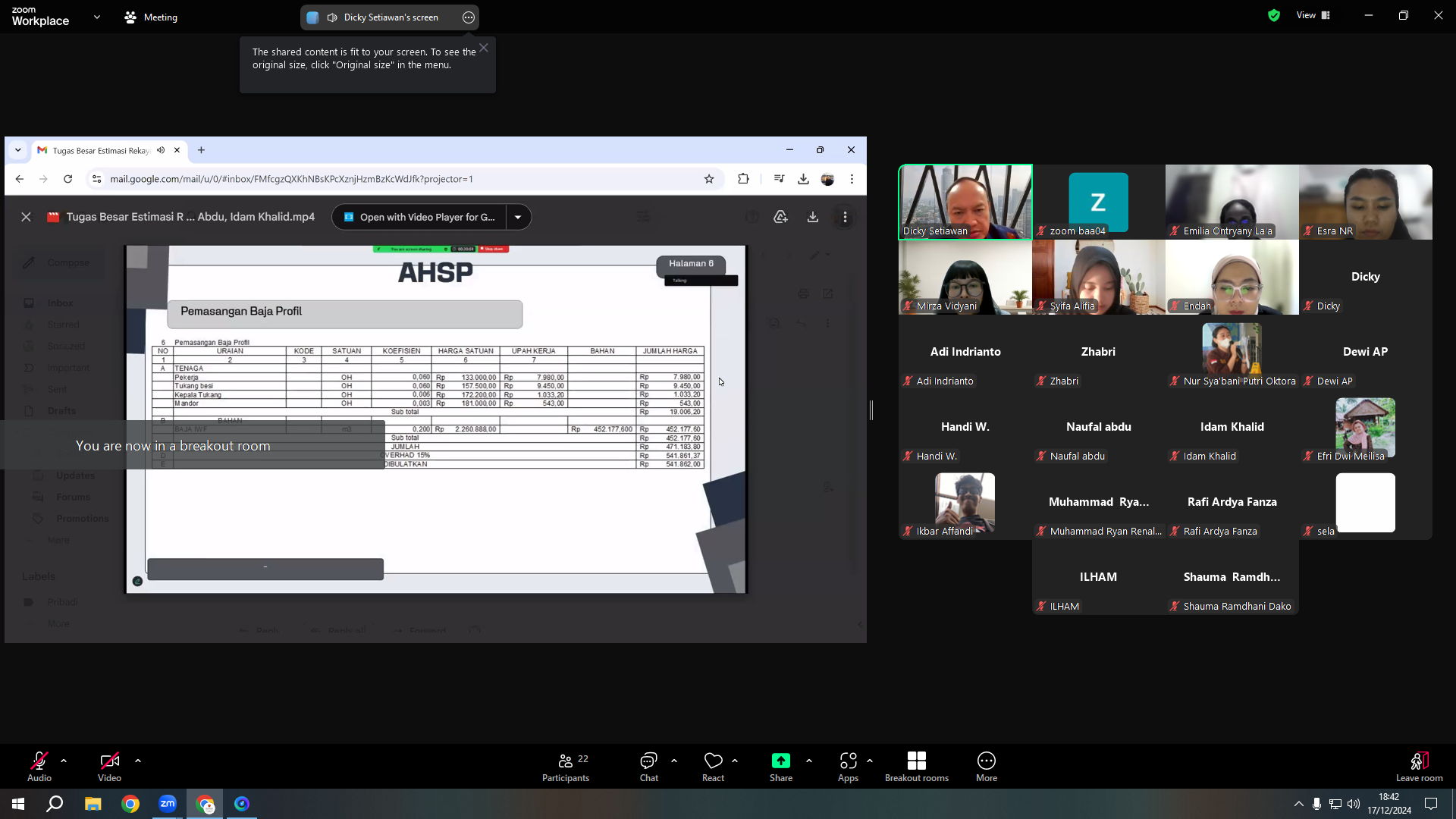Click the Halaman 6 label in video
This screenshot has width=1456, height=819.
click(691, 264)
